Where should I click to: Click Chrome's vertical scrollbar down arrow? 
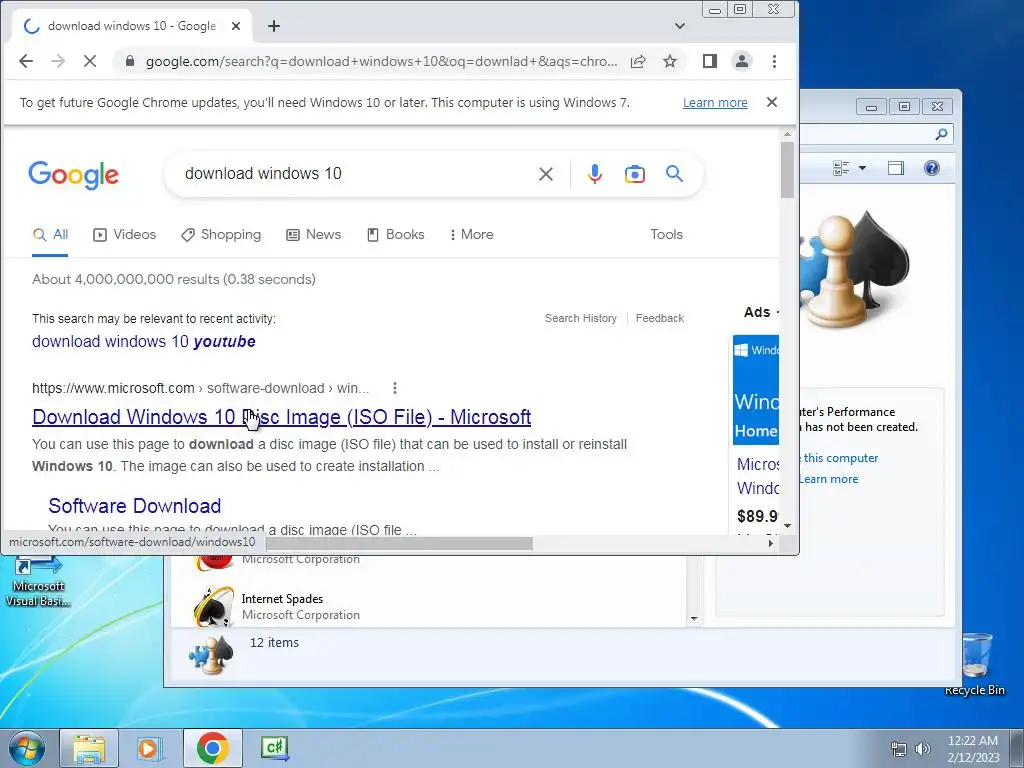tap(787, 525)
